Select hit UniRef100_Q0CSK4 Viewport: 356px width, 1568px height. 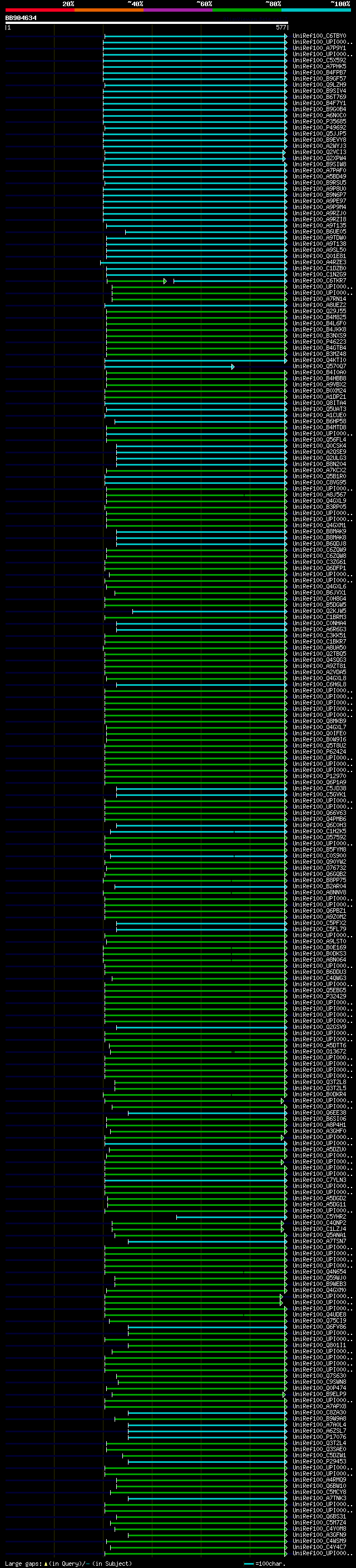319,446
